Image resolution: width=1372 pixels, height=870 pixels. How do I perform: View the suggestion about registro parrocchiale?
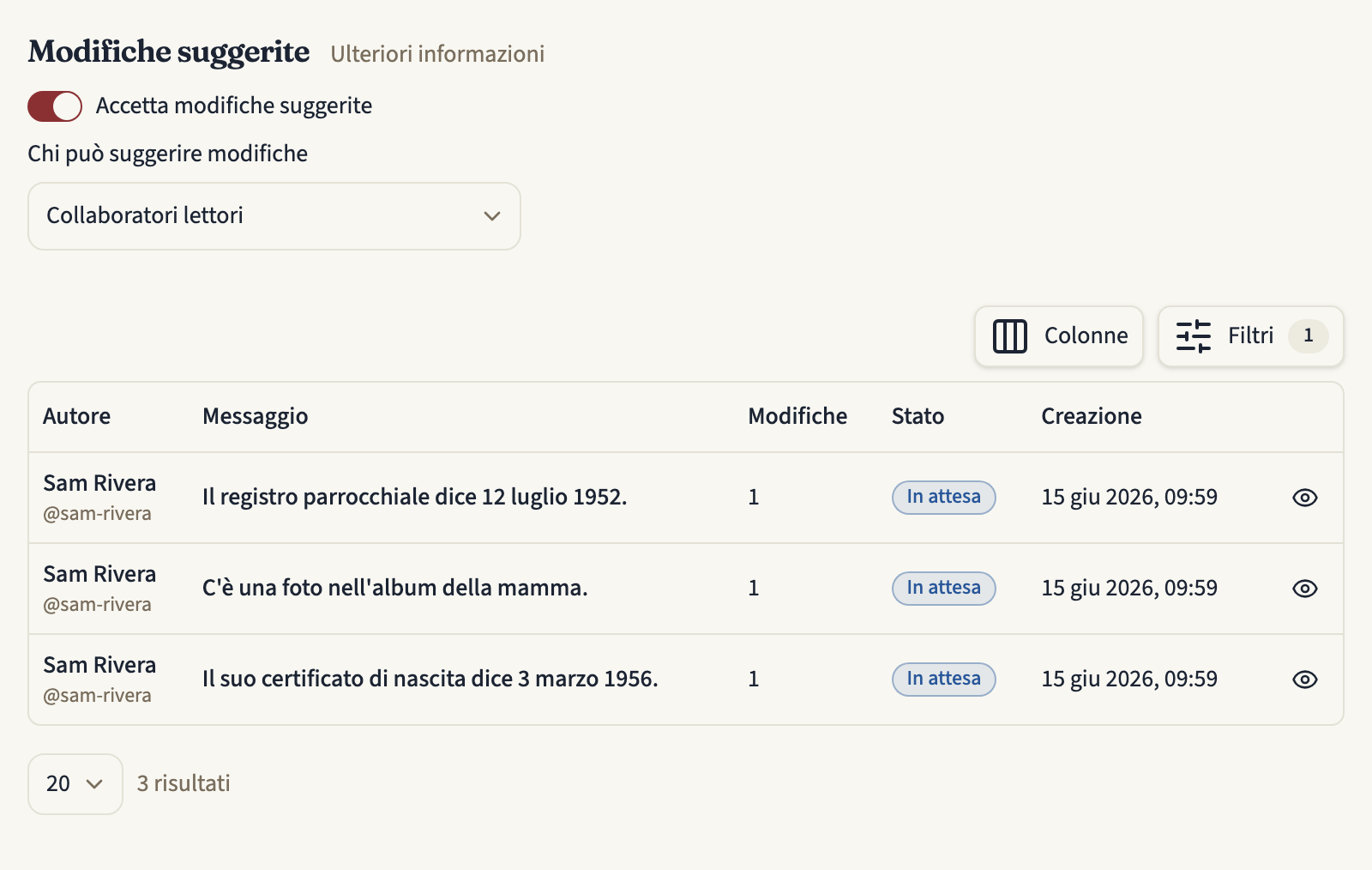pyautogui.click(x=1304, y=498)
